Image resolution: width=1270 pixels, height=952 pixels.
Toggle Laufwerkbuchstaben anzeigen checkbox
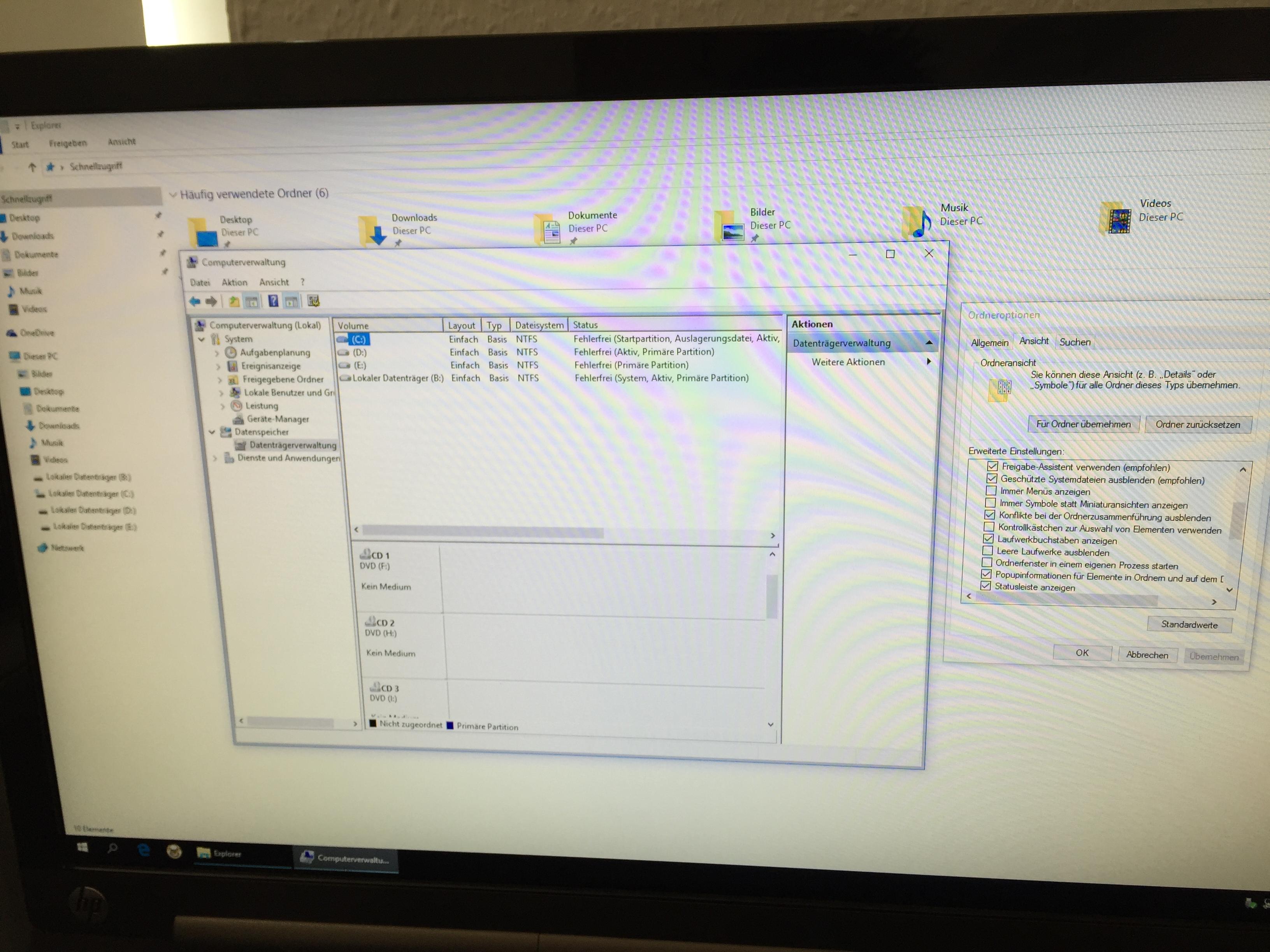pyautogui.click(x=988, y=539)
